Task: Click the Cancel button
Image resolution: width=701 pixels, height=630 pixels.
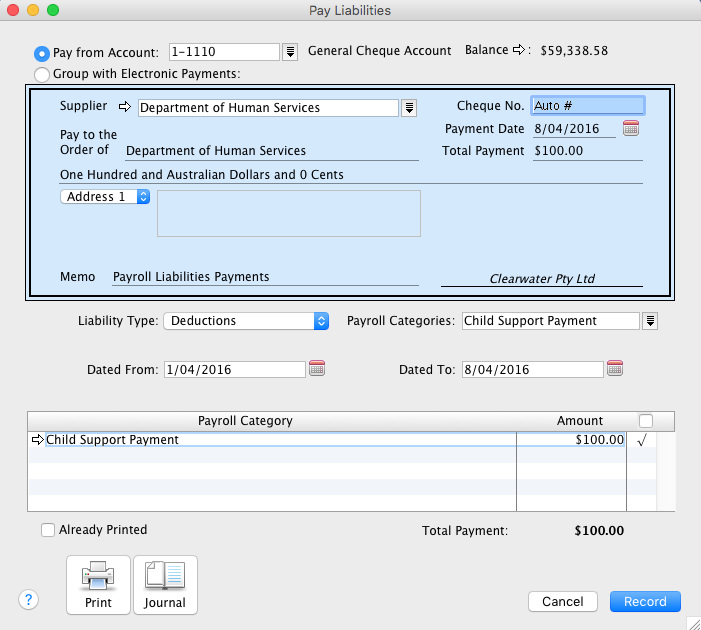Action: tap(563, 601)
